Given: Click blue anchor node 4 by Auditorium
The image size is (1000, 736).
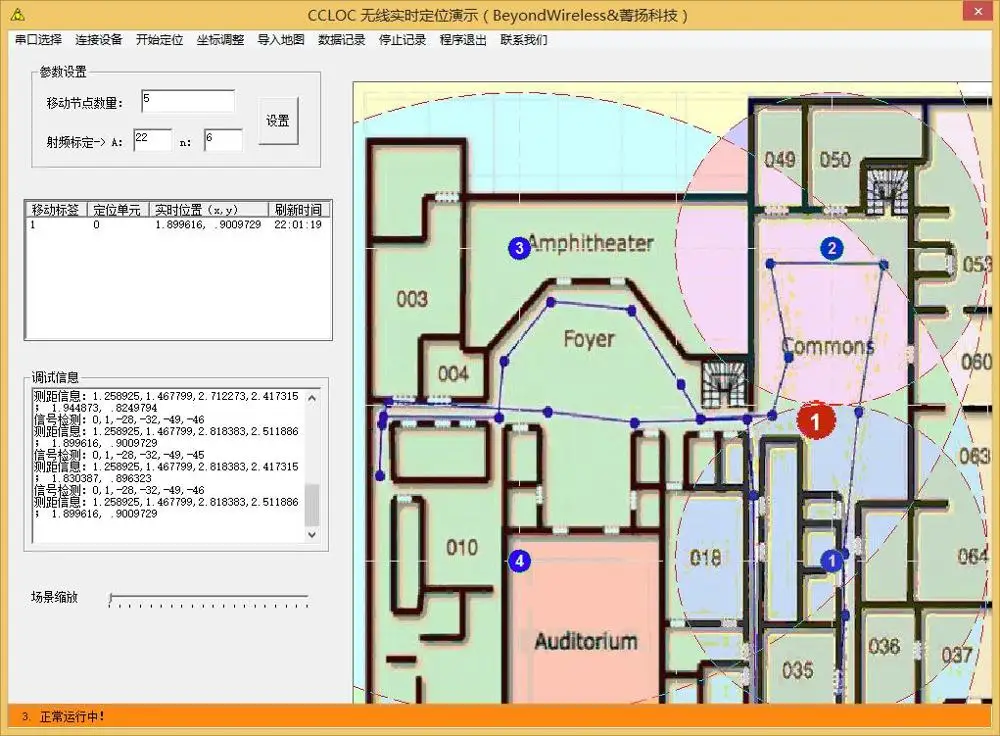Looking at the screenshot, I should (x=520, y=561).
